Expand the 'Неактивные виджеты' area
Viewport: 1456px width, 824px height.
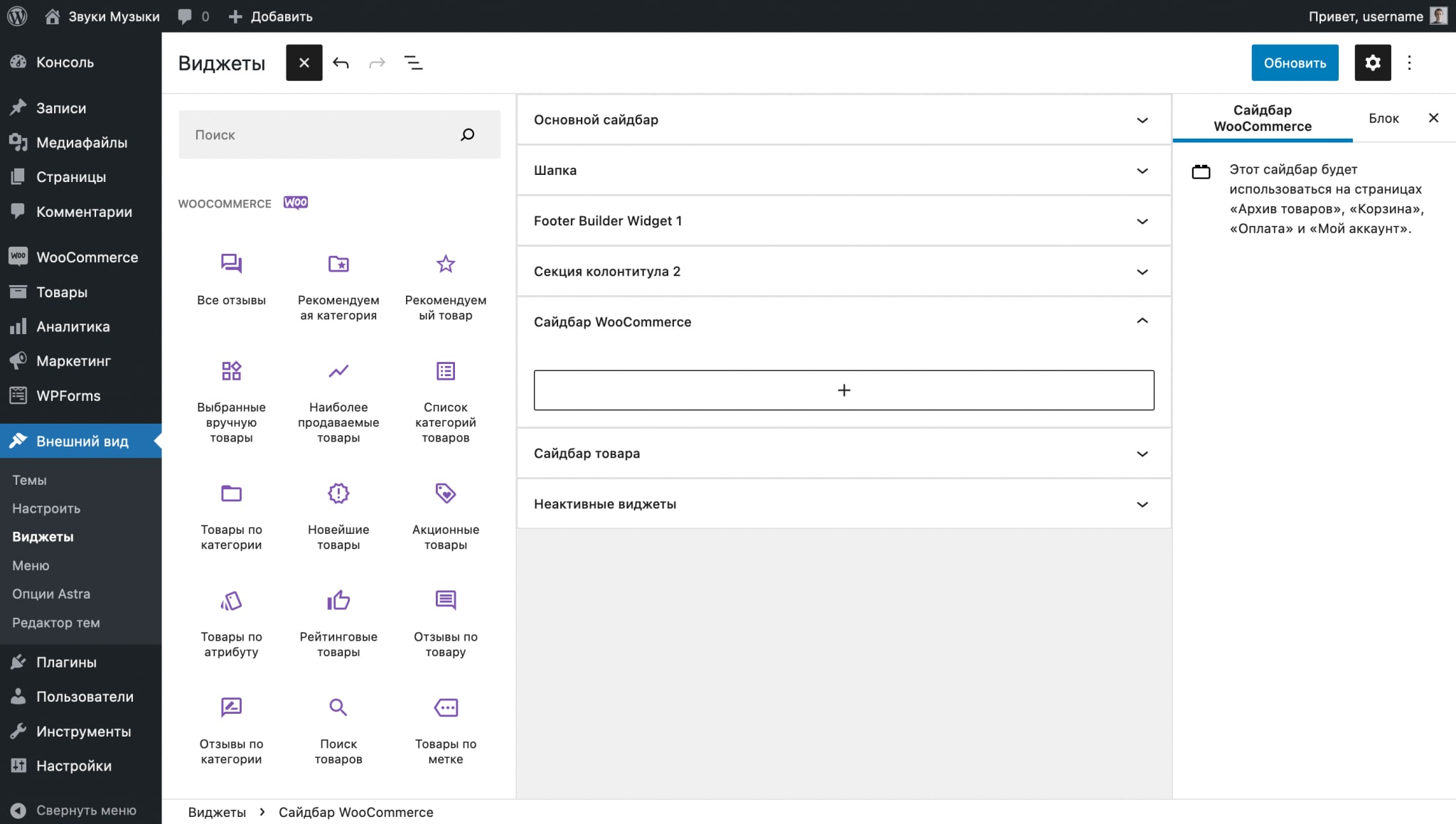(844, 504)
